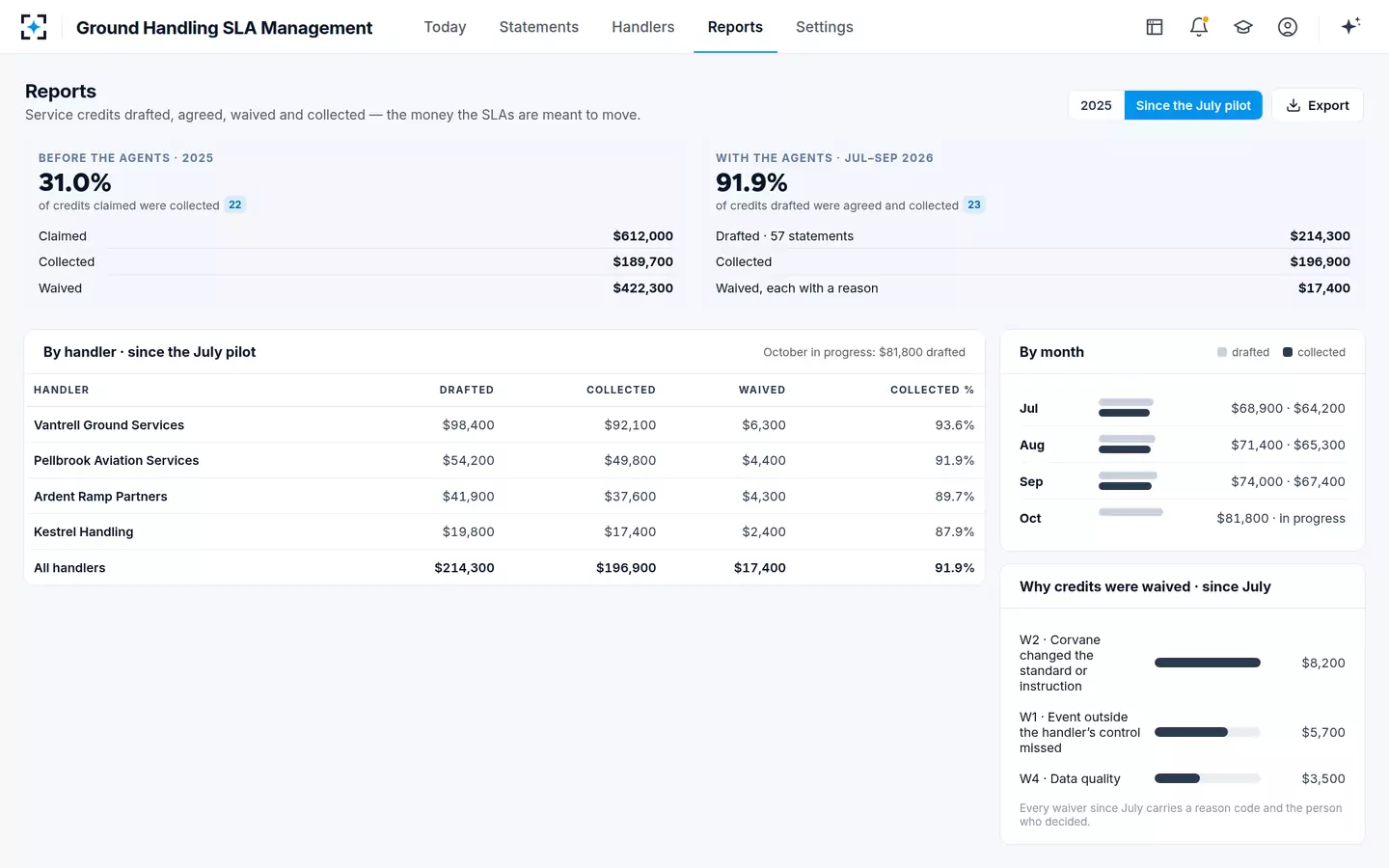The height and width of the screenshot is (868, 1389).
Task: Open the layout panel icon
Action: click(x=1155, y=27)
